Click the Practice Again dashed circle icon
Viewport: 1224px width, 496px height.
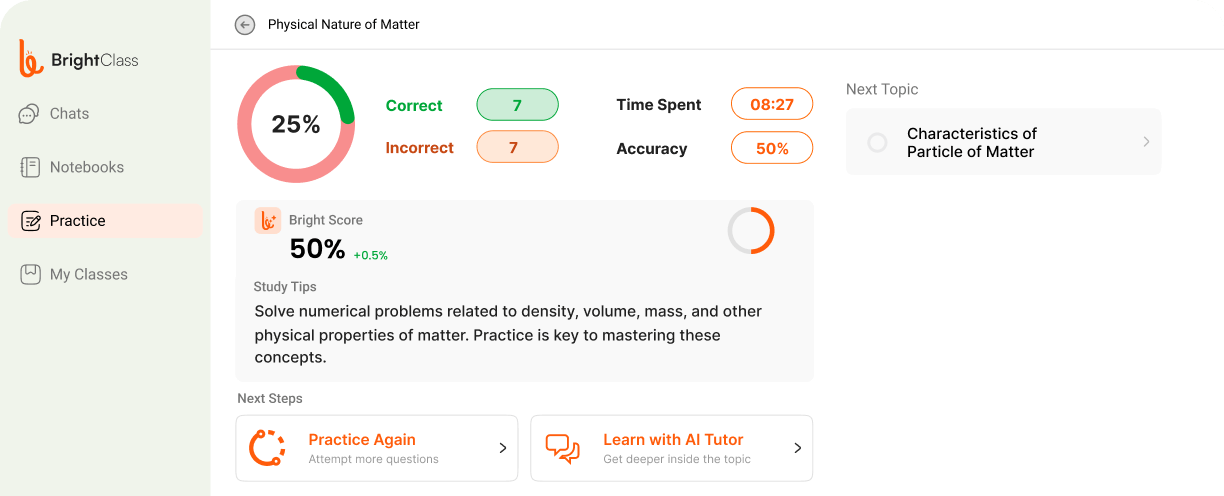pos(267,448)
